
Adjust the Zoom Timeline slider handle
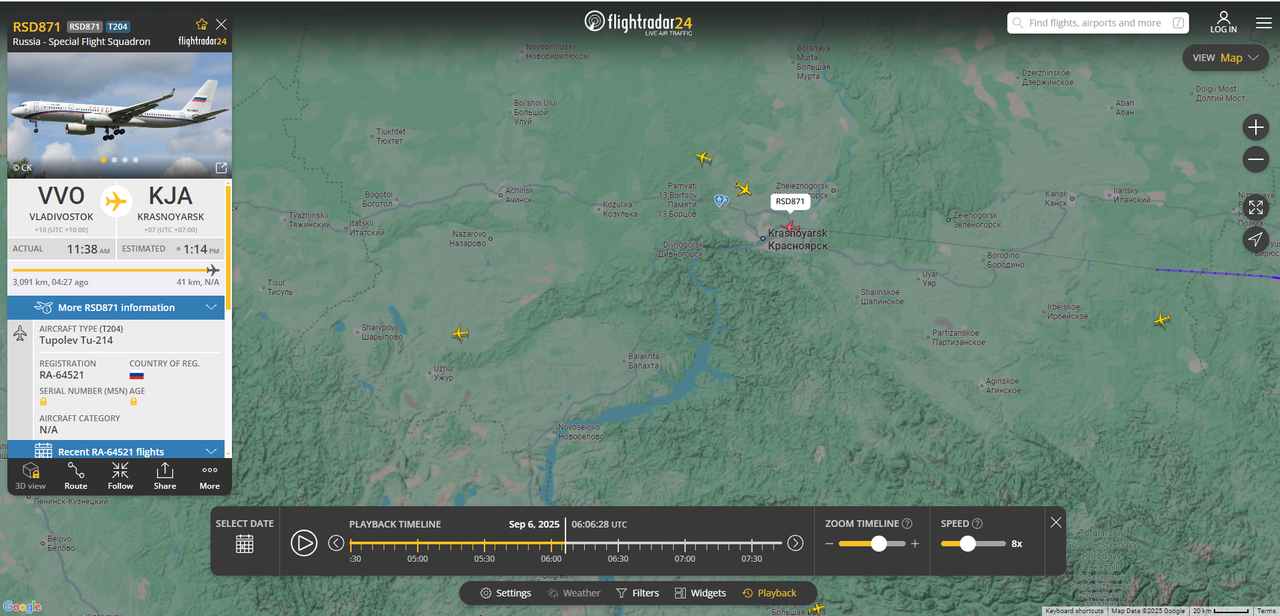pyautogui.click(x=879, y=544)
